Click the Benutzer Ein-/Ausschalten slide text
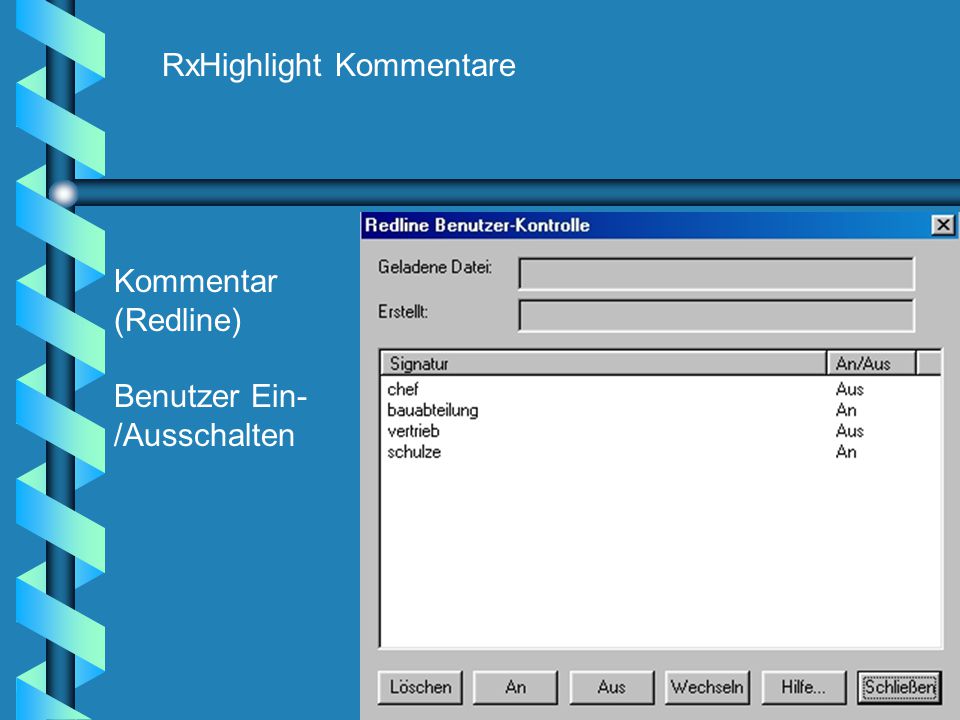The image size is (960, 720). (x=210, y=416)
